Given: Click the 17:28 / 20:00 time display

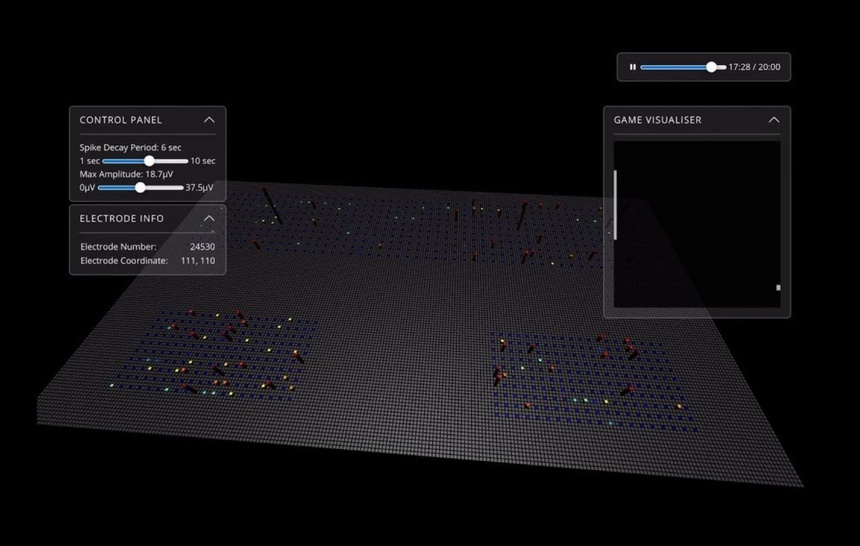Looking at the screenshot, I should coord(755,68).
